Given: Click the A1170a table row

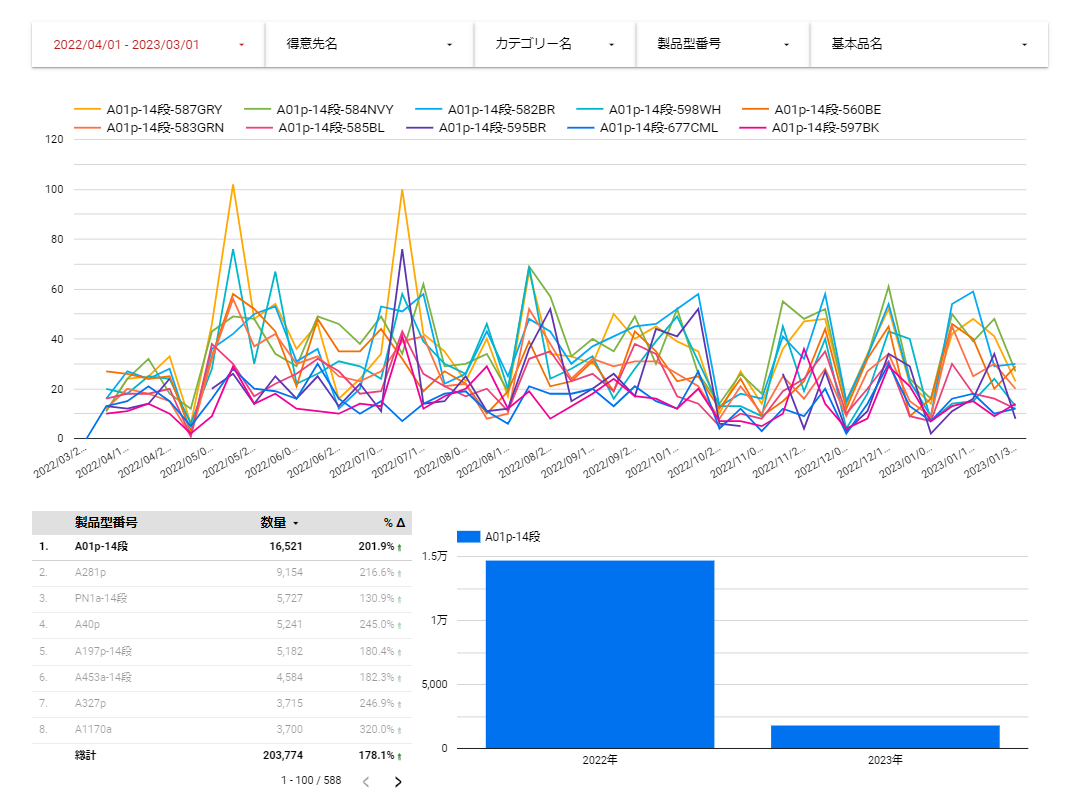Looking at the screenshot, I should point(221,728).
